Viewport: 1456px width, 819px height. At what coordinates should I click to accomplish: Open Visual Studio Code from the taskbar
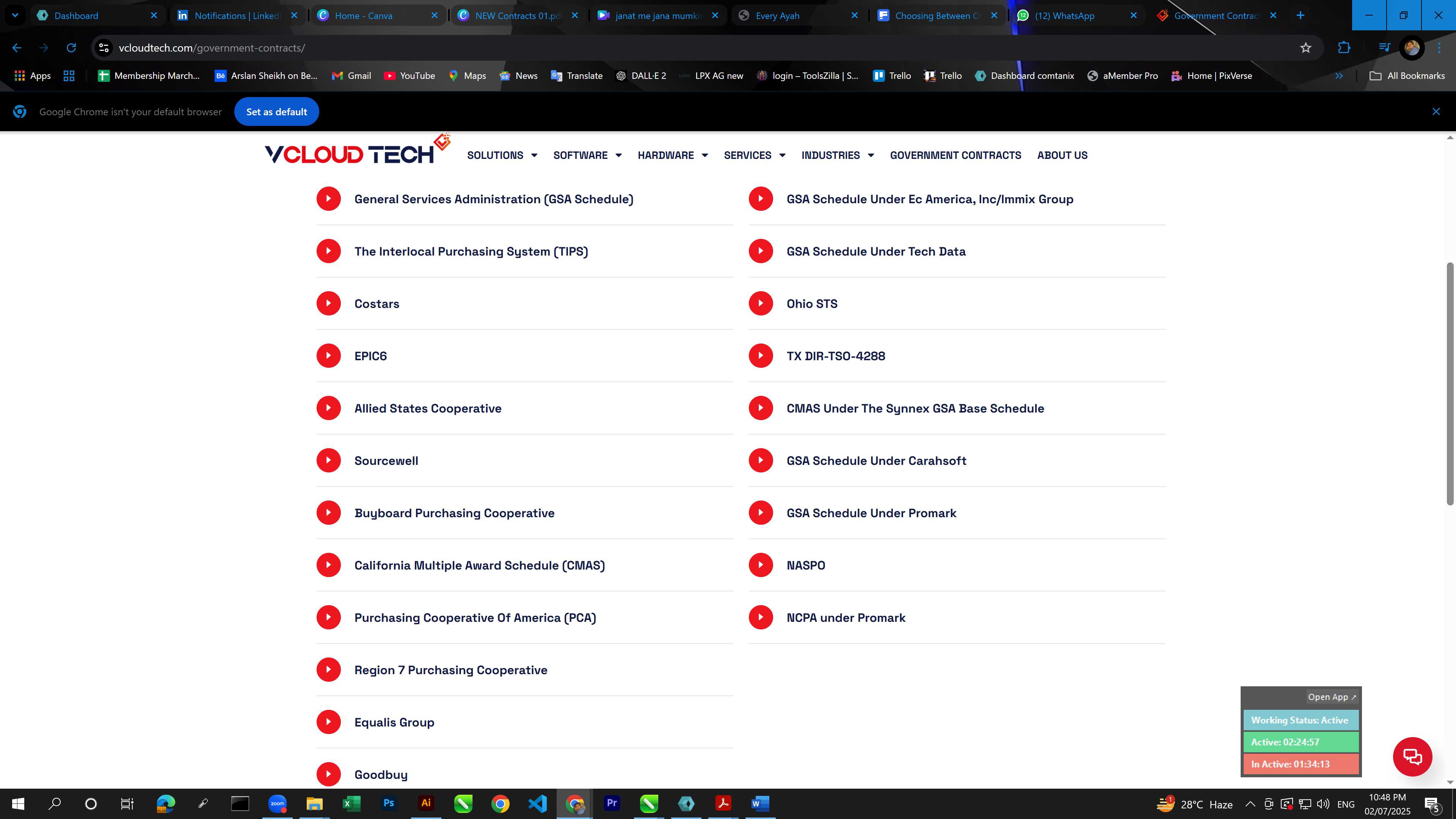coord(538,803)
